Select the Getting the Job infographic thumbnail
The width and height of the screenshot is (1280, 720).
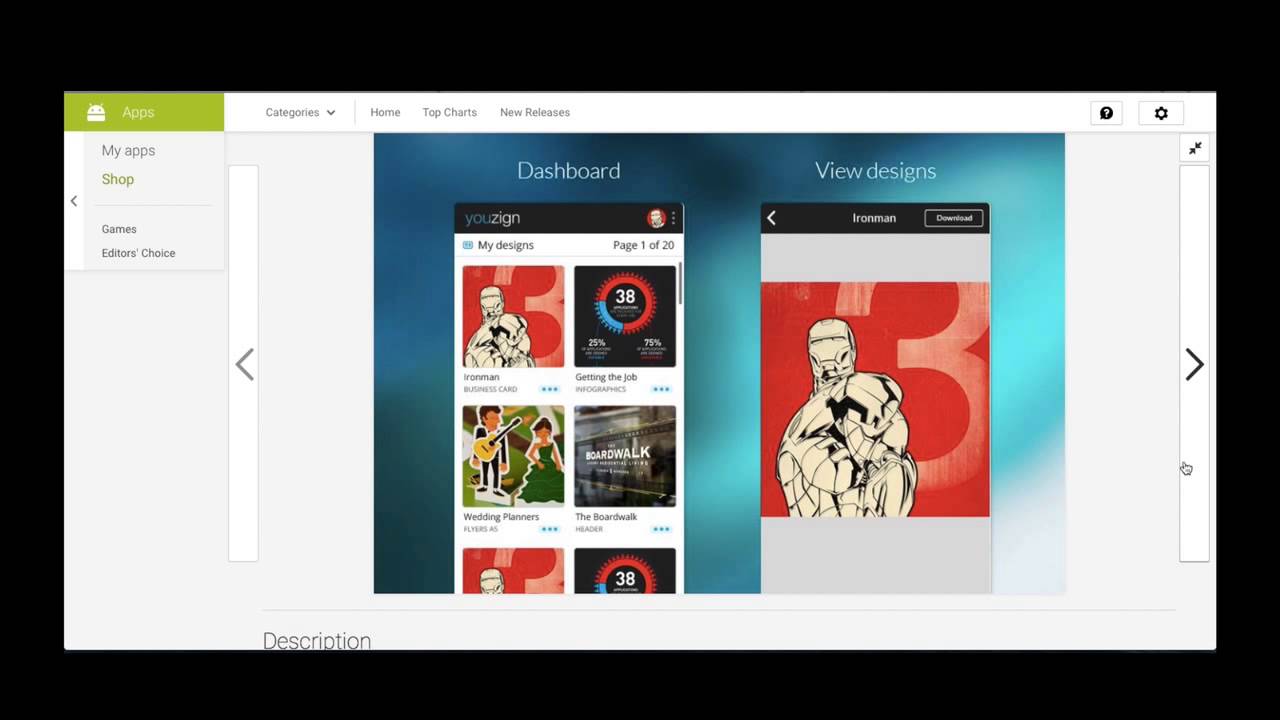(x=625, y=316)
